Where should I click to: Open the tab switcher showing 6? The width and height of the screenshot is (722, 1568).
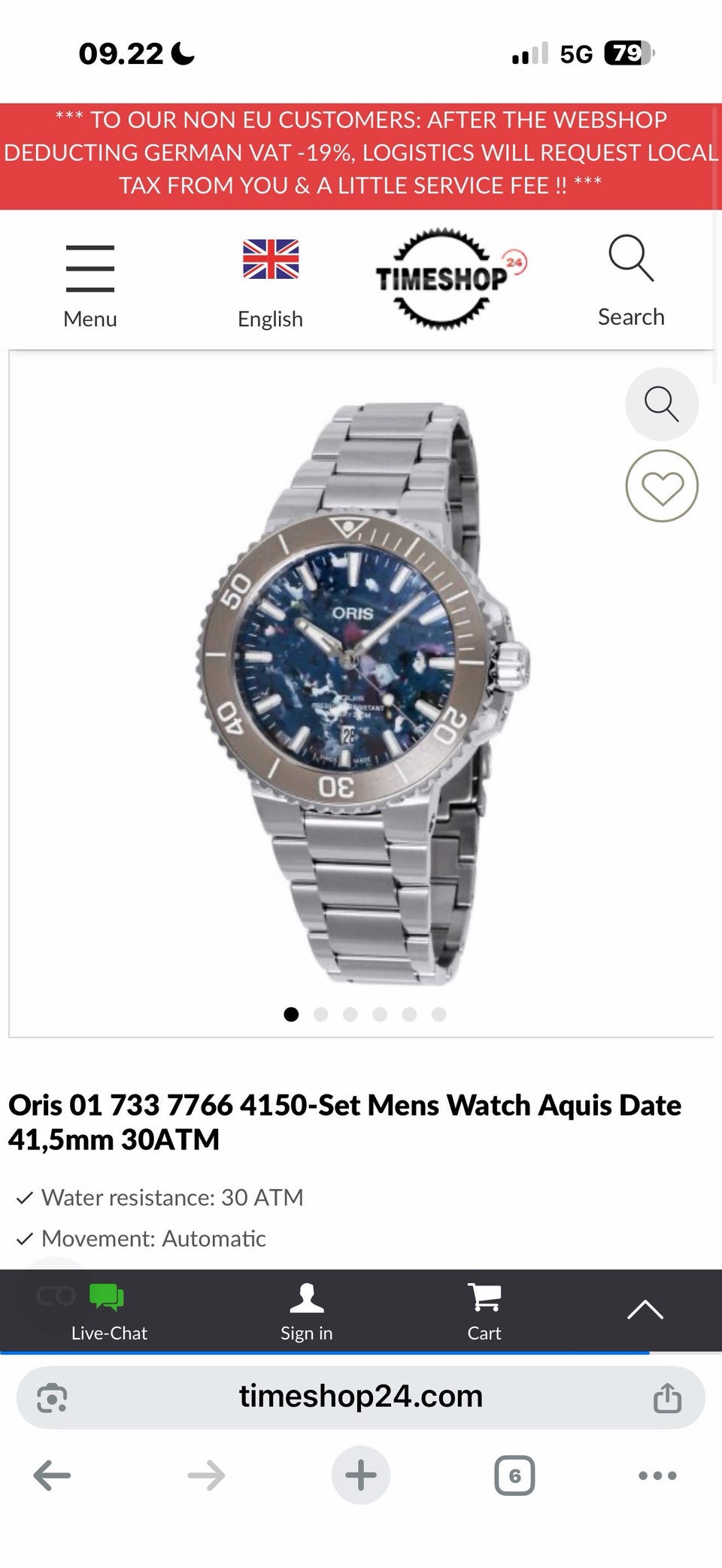pyautogui.click(x=514, y=1475)
